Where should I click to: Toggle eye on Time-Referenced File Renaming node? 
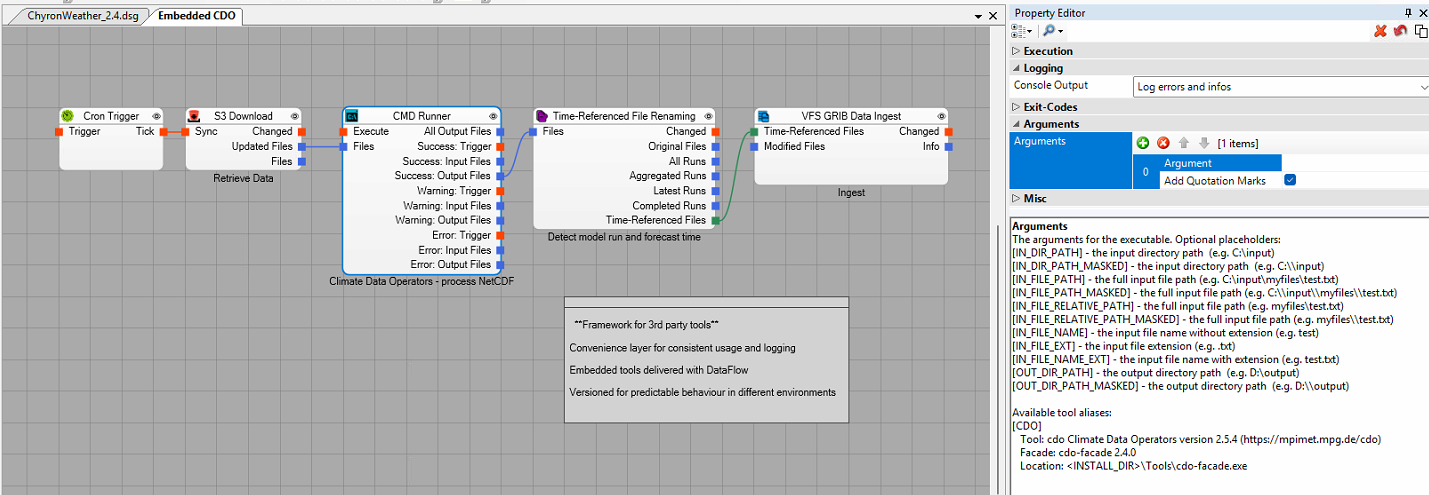tap(708, 116)
